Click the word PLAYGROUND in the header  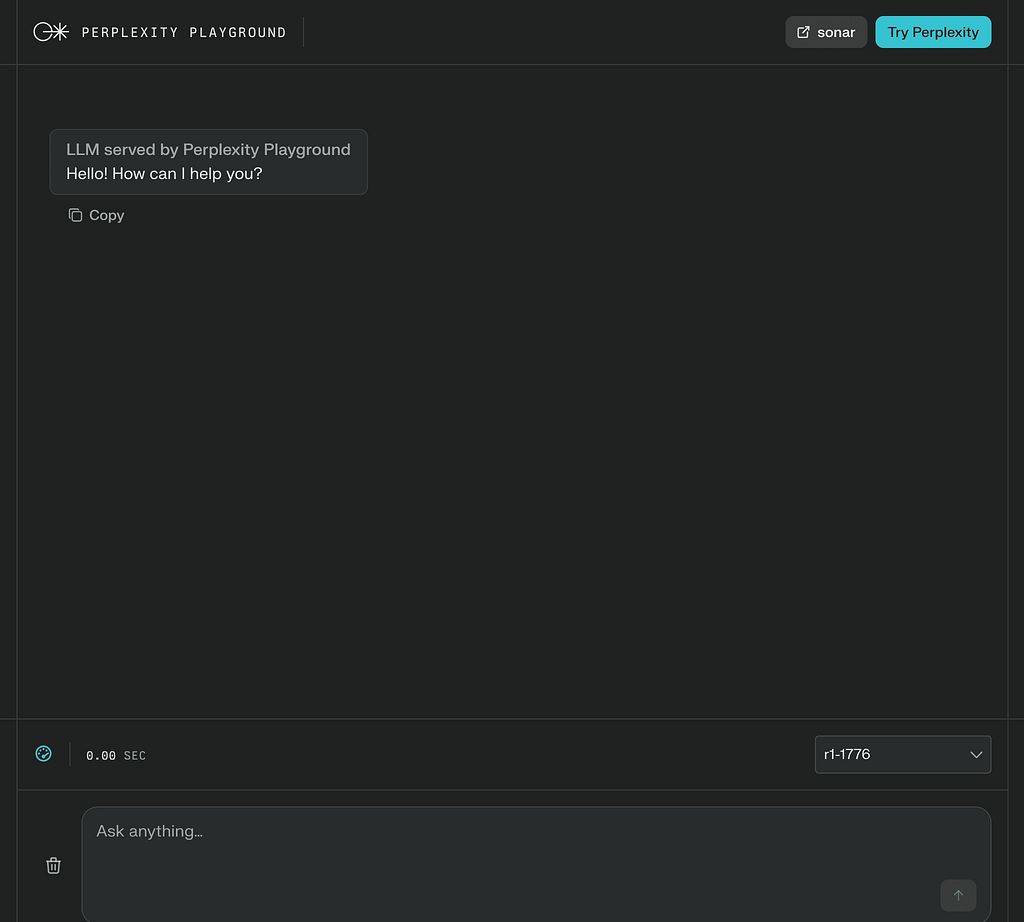point(237,33)
